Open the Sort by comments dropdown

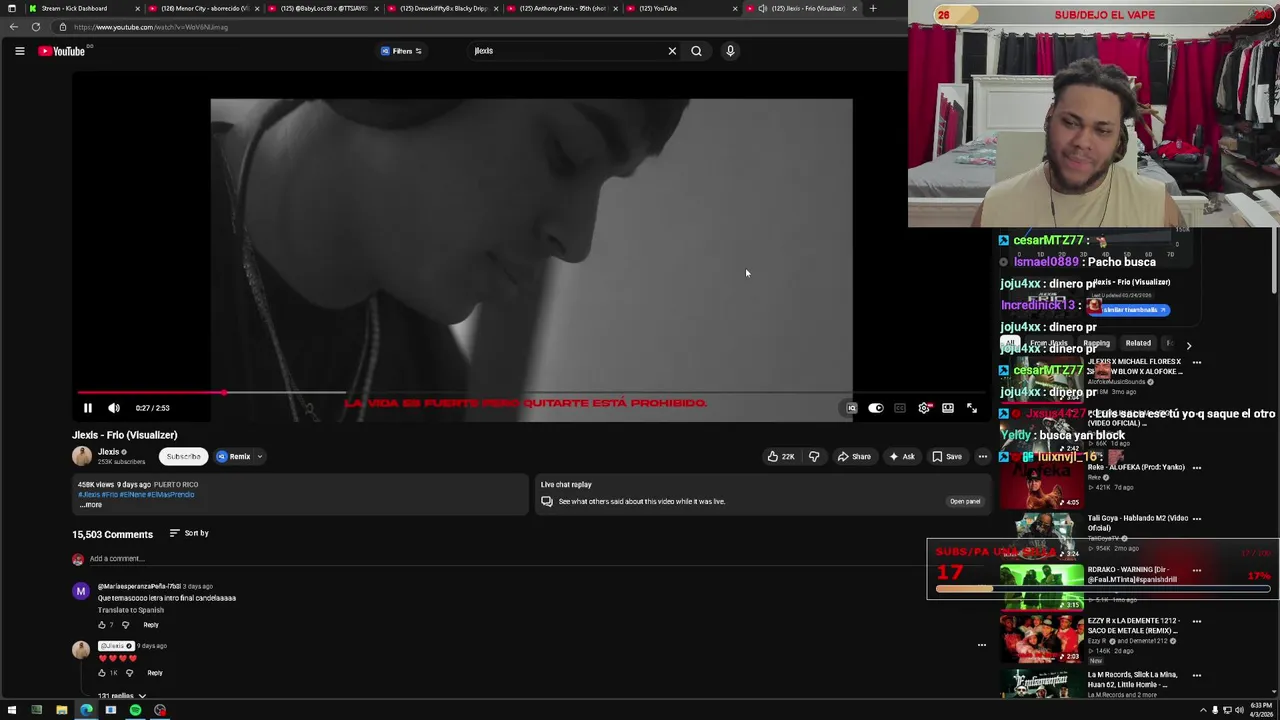click(x=189, y=533)
